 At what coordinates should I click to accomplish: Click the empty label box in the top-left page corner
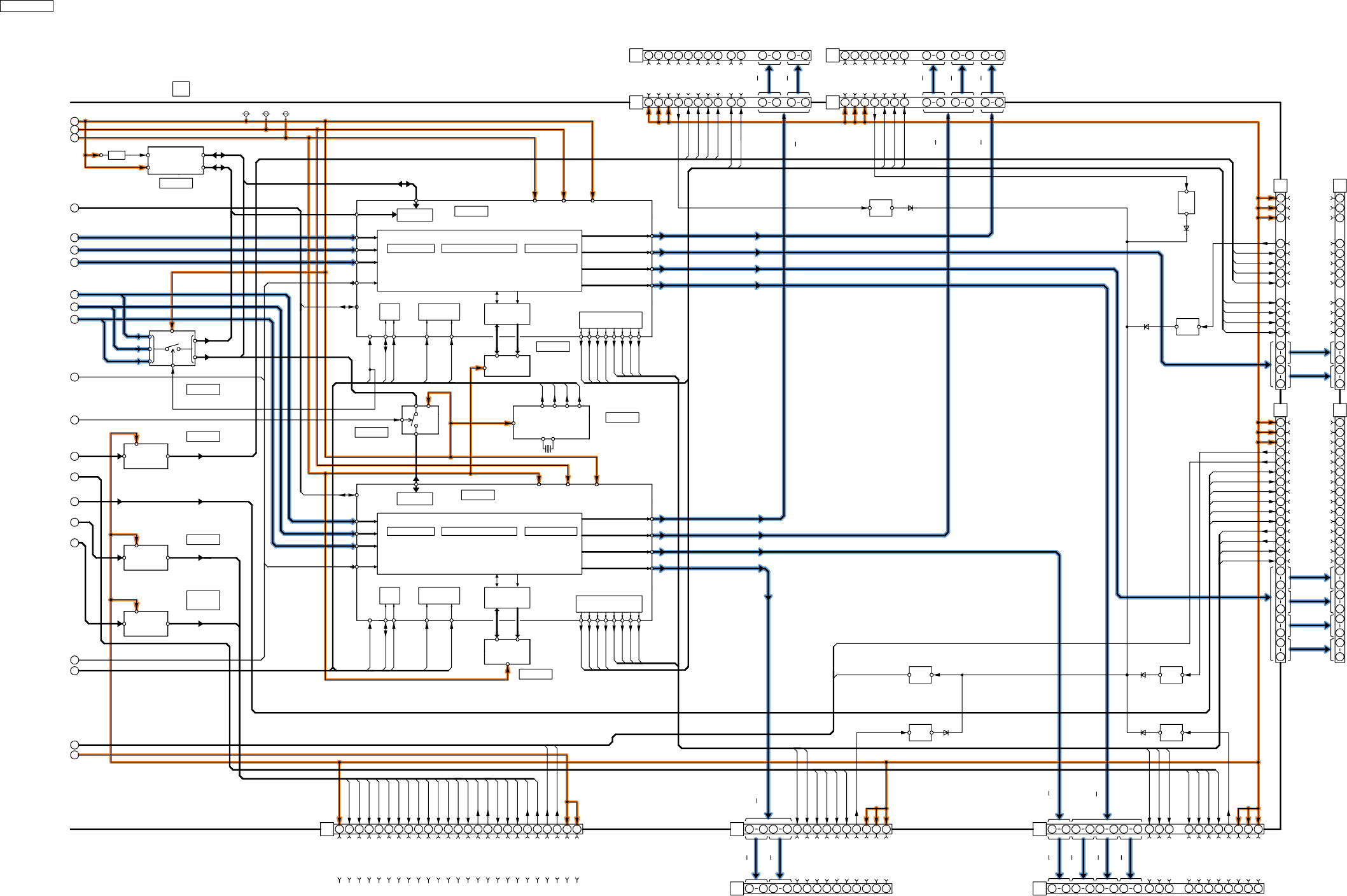click(x=26, y=6)
